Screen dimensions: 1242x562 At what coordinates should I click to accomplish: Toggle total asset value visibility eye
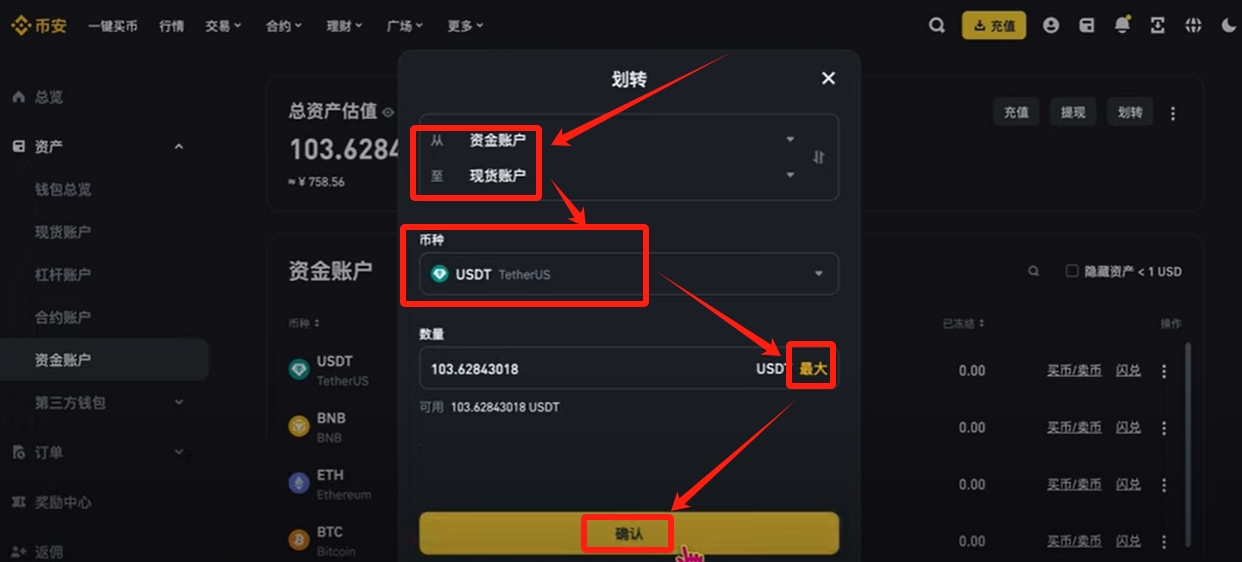tap(388, 113)
